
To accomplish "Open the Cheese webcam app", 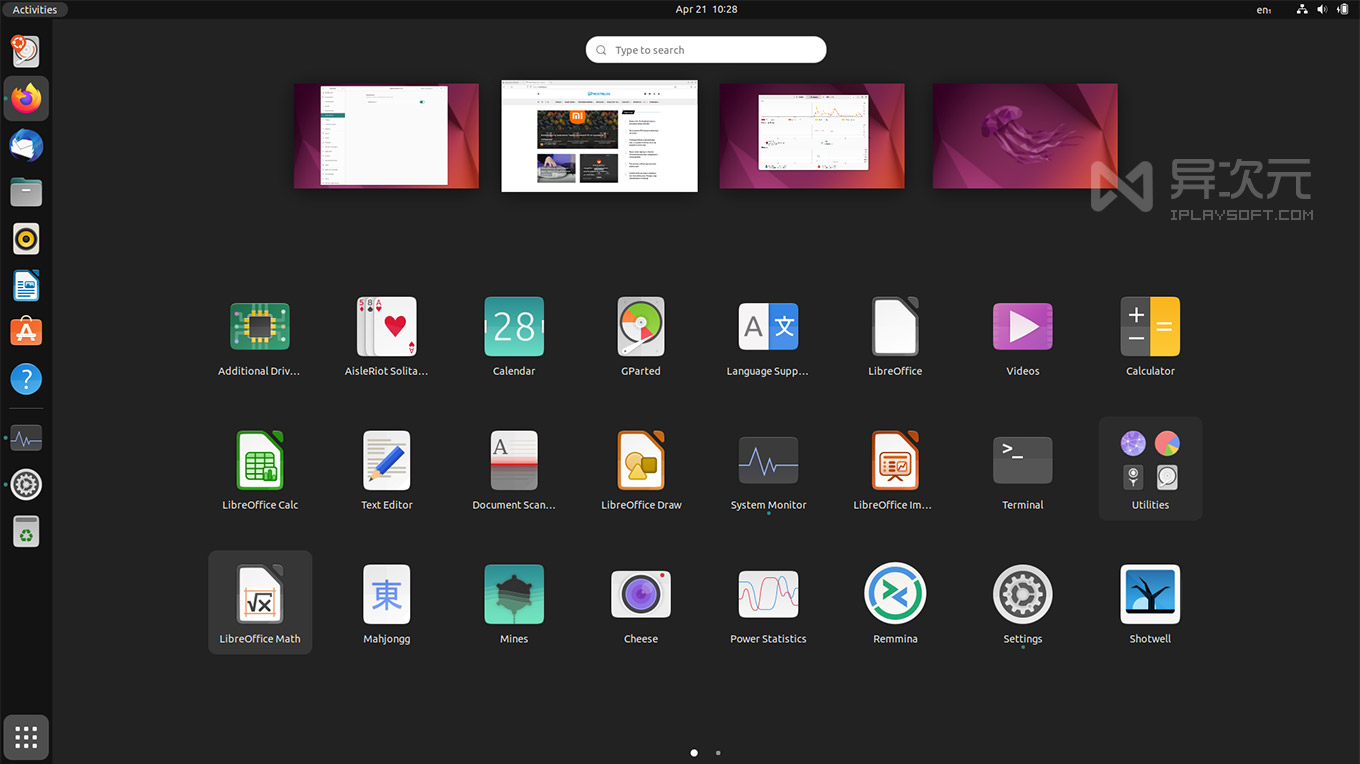I will pos(640,594).
